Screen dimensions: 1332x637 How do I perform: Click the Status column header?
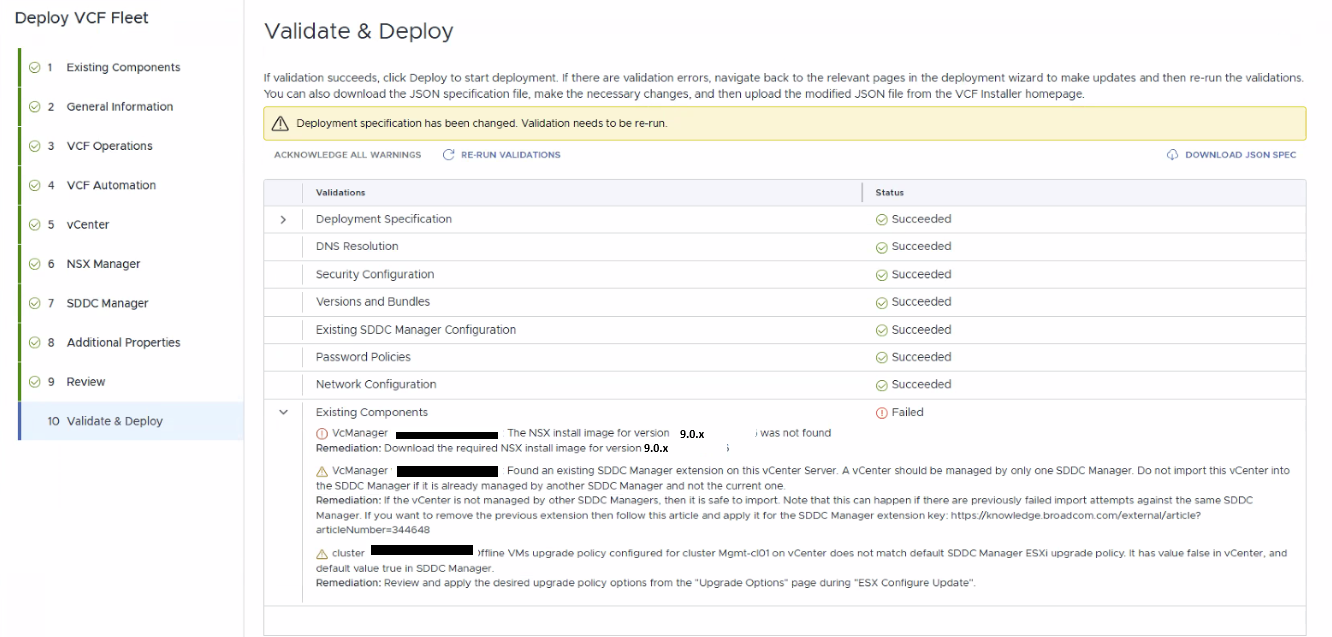[889, 192]
